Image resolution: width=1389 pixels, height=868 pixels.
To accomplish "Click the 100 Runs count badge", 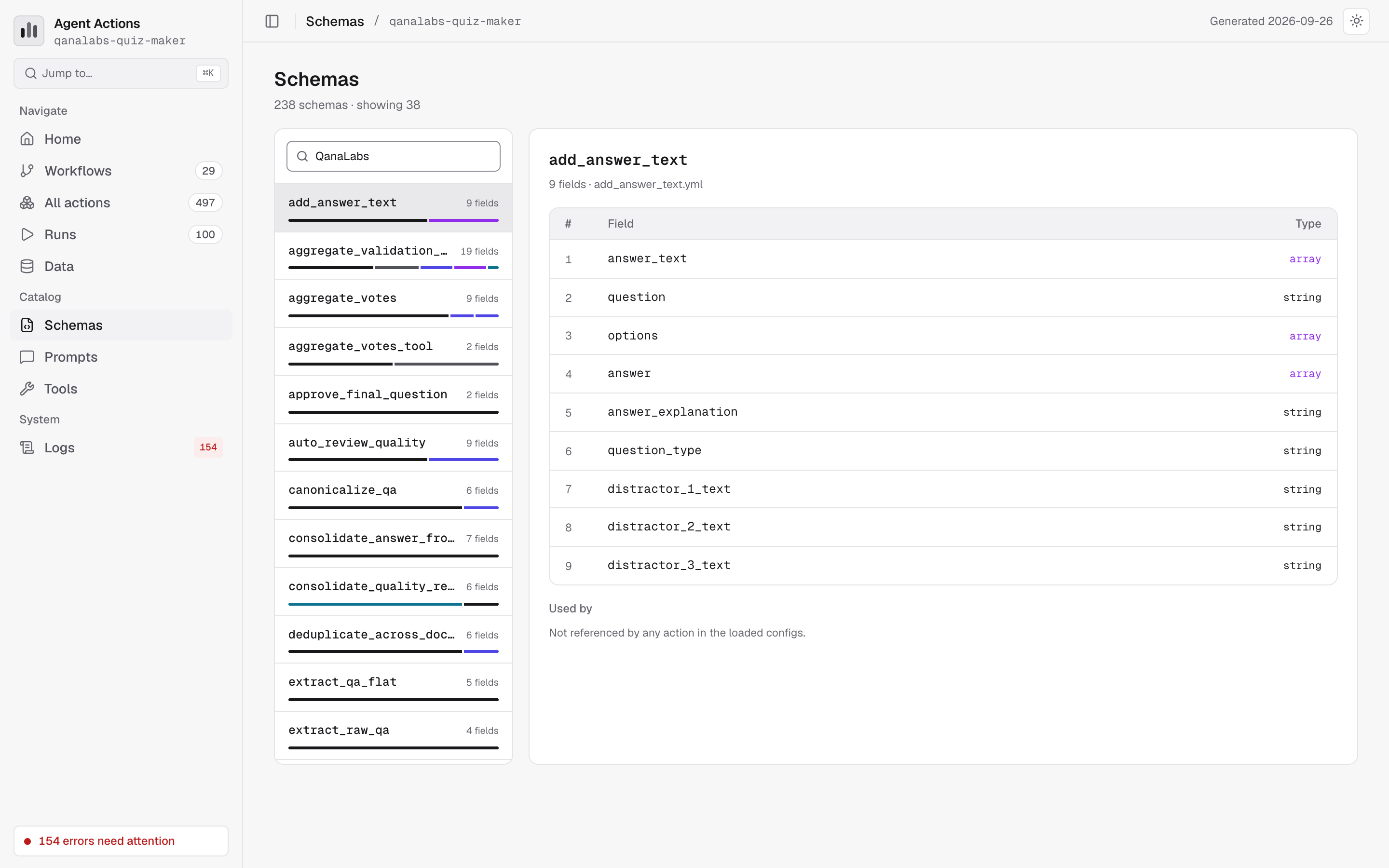I will (205, 234).
